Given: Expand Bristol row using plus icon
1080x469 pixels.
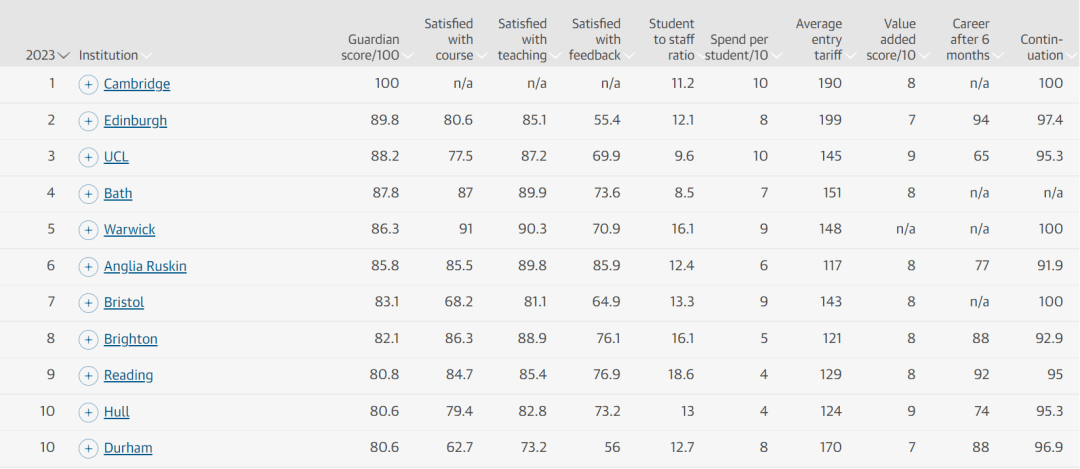Looking at the screenshot, I should 88,303.
